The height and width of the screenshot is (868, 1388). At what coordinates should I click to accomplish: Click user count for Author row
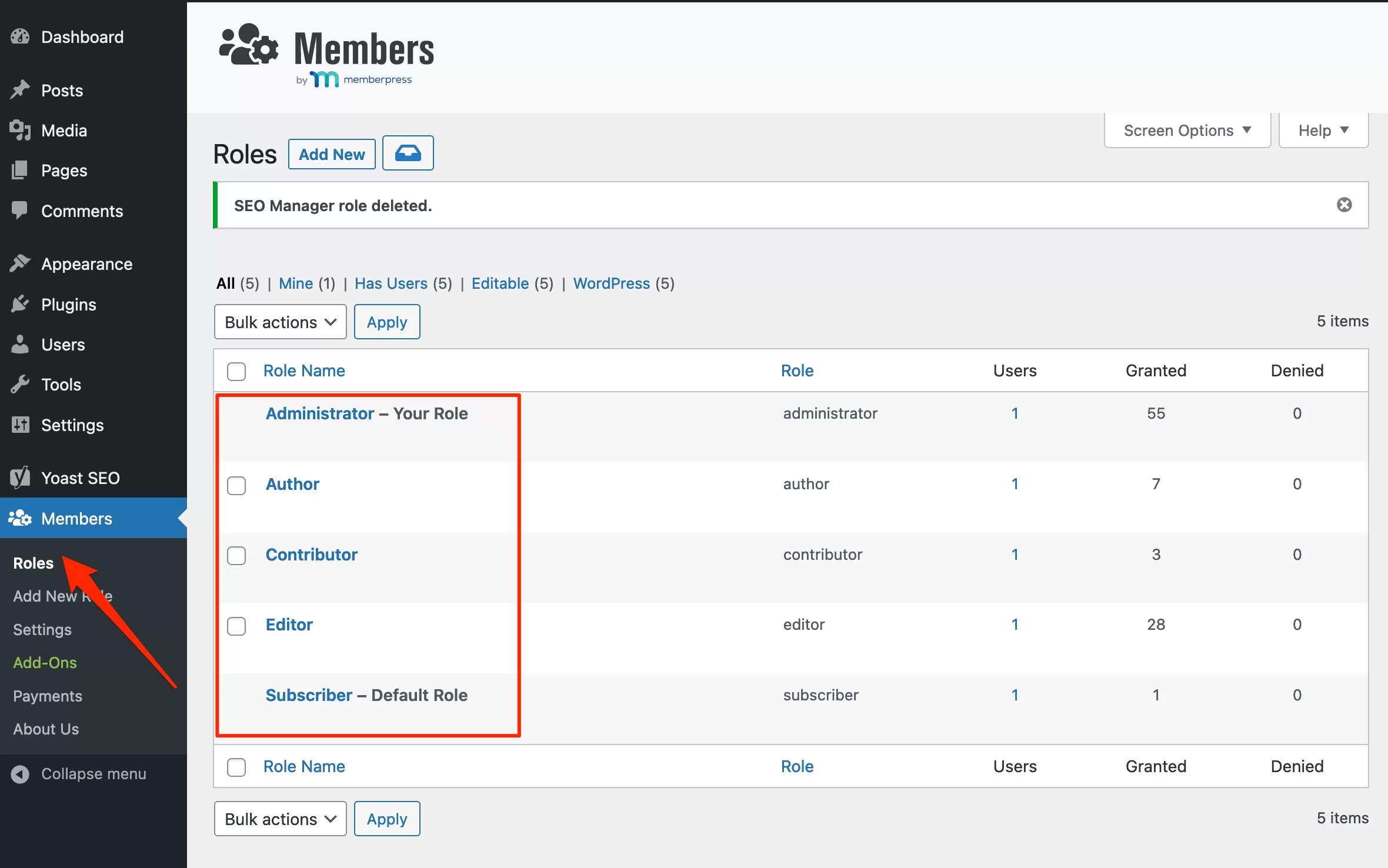point(1015,484)
